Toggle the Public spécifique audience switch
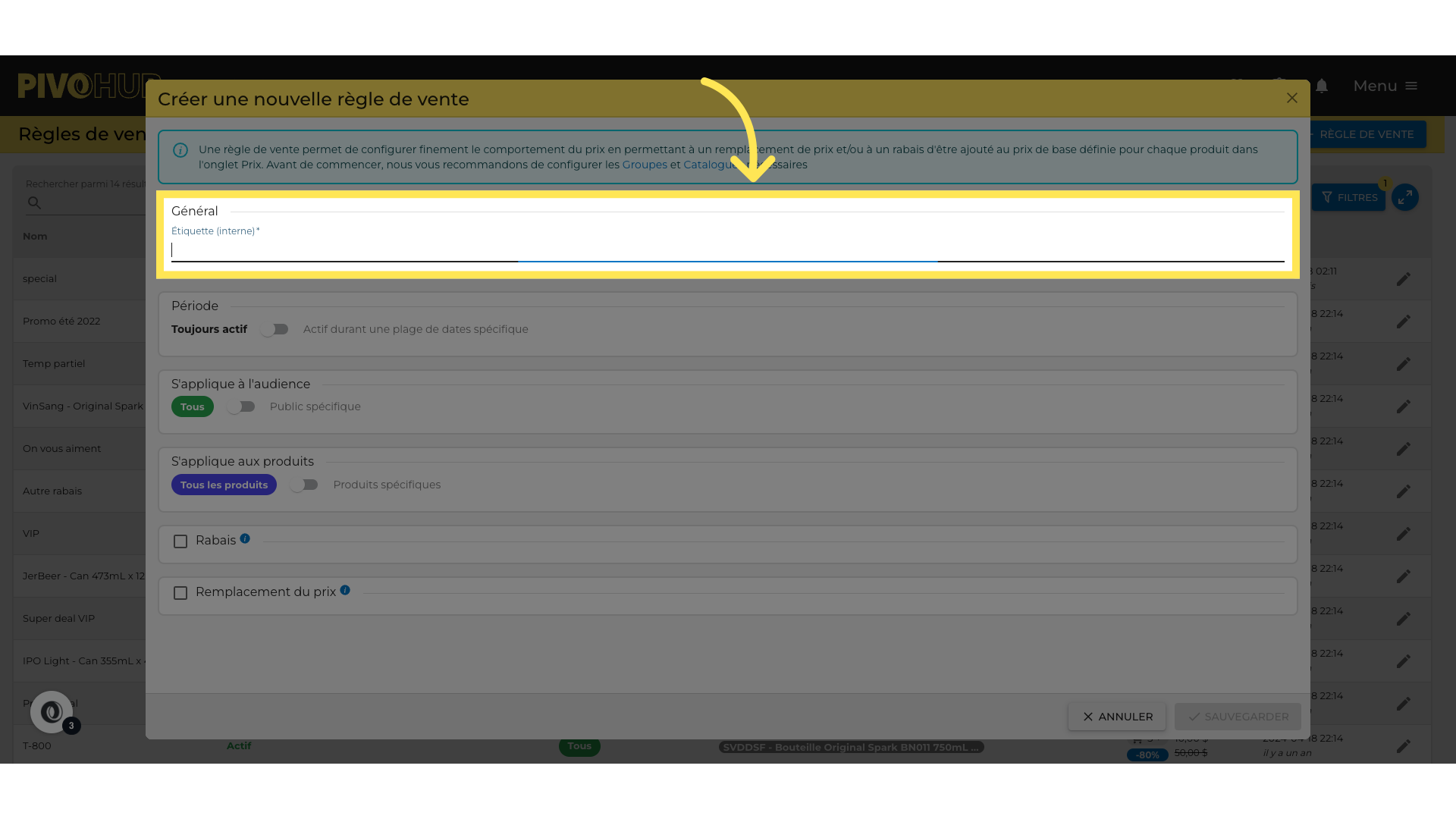Viewport: 1456px width, 819px height. click(241, 406)
